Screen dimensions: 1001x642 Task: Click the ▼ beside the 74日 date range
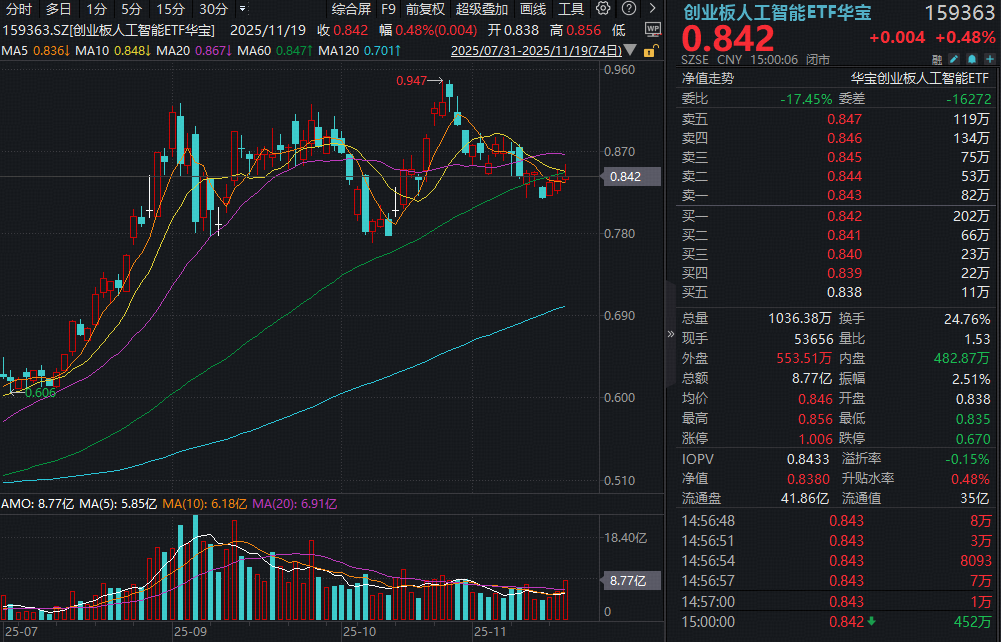point(629,50)
